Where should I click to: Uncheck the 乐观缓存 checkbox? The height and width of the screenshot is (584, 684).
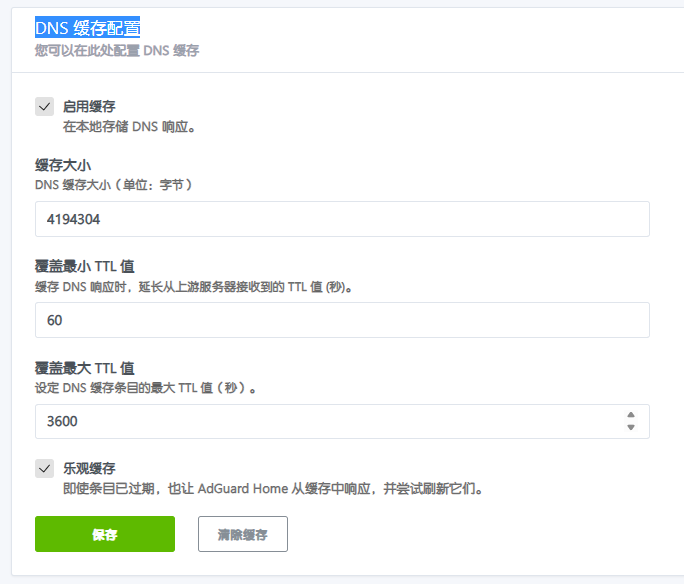pyautogui.click(x=44, y=468)
